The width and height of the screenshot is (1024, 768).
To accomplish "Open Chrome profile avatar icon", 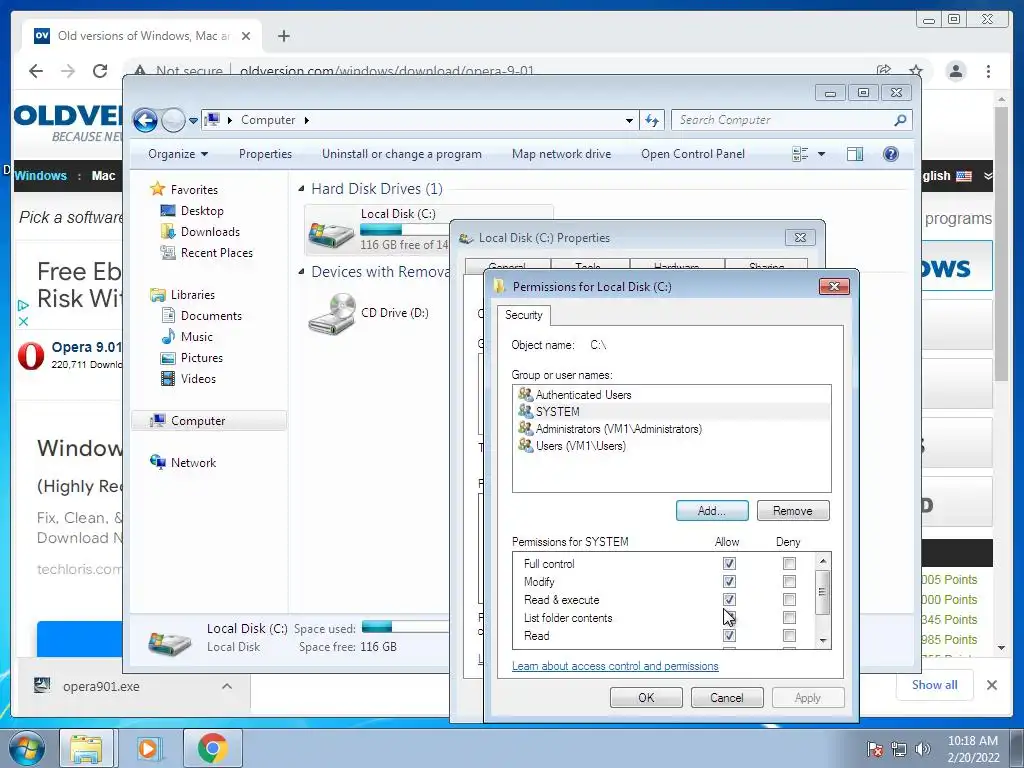I will coord(956,71).
